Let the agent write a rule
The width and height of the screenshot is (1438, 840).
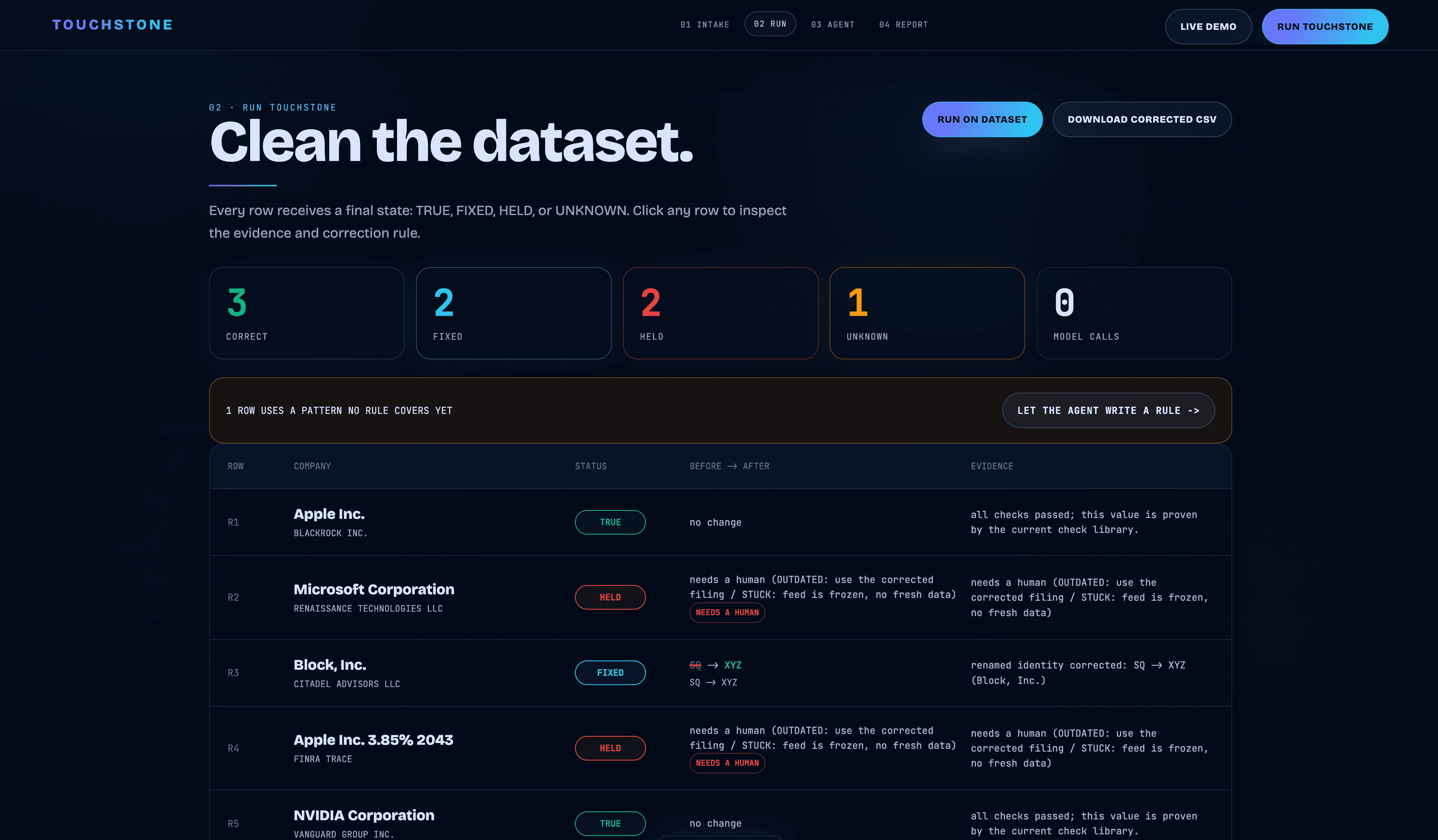point(1108,410)
